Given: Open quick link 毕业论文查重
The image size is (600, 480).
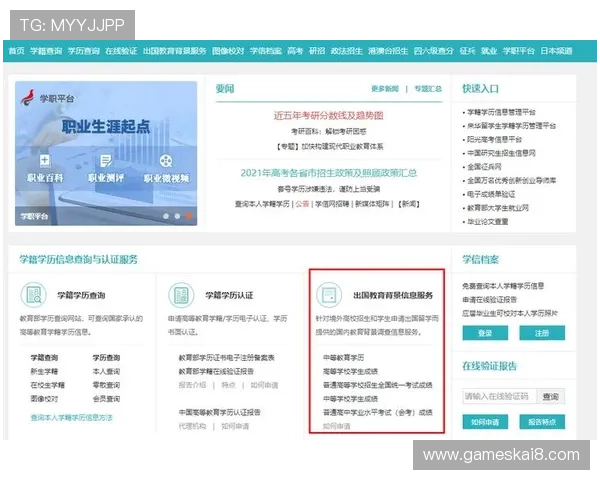Looking at the screenshot, I should point(488,222).
